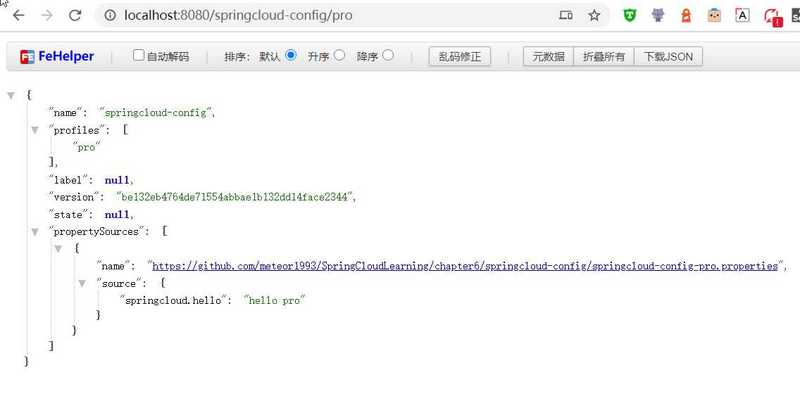Collapse the propertySources array
The image size is (800, 415).
coord(35,232)
